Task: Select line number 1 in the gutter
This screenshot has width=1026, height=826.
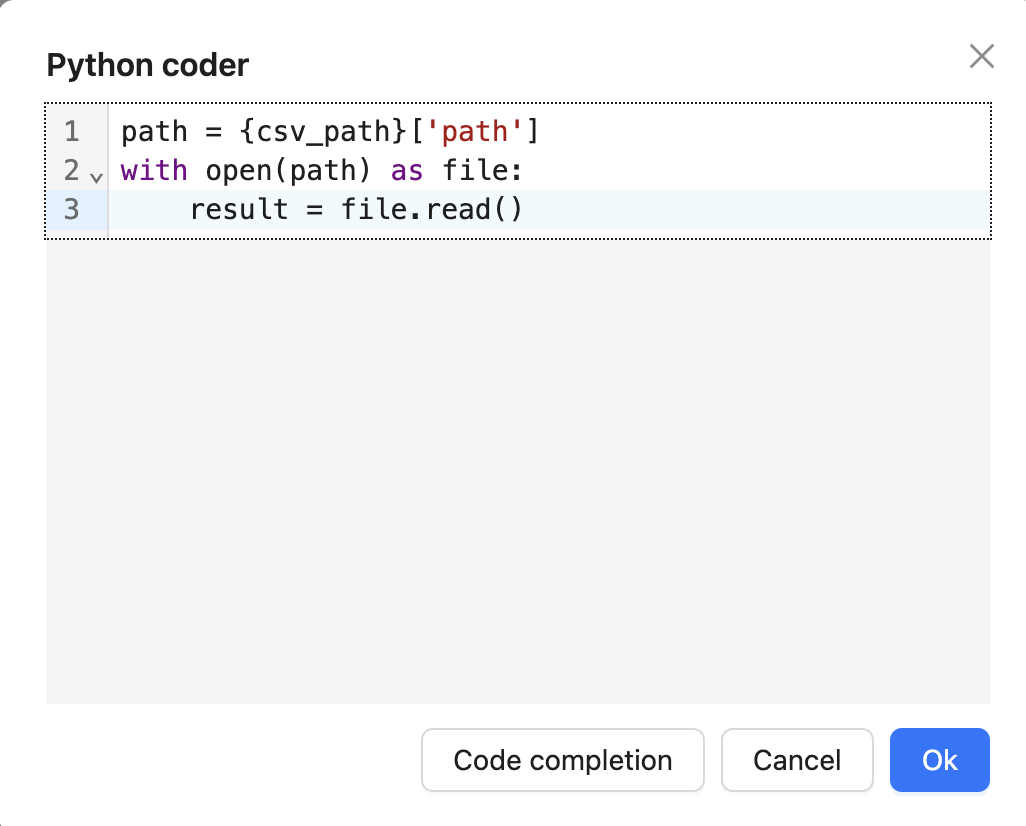Action: pyautogui.click(x=72, y=132)
